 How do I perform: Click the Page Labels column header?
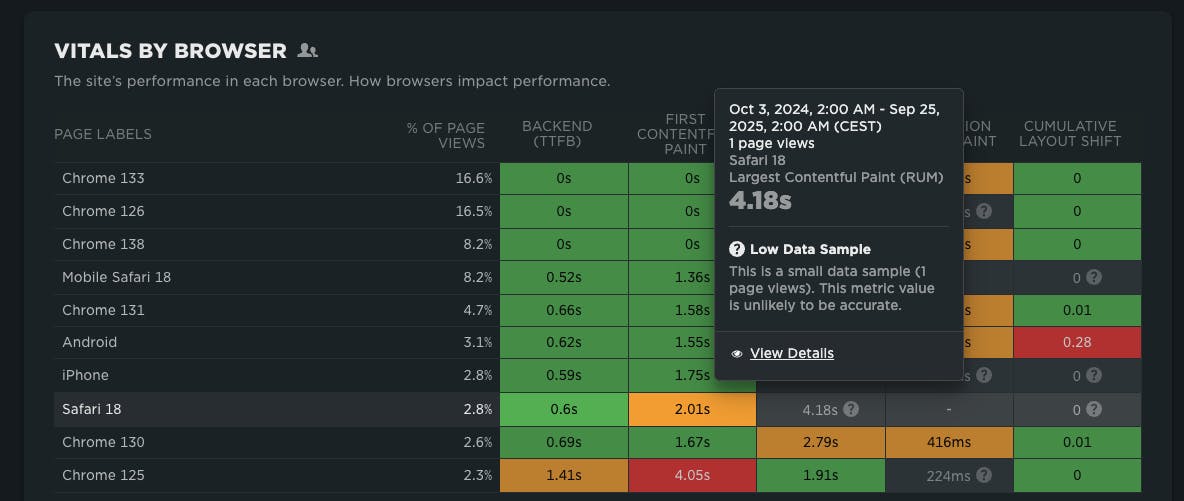103,134
